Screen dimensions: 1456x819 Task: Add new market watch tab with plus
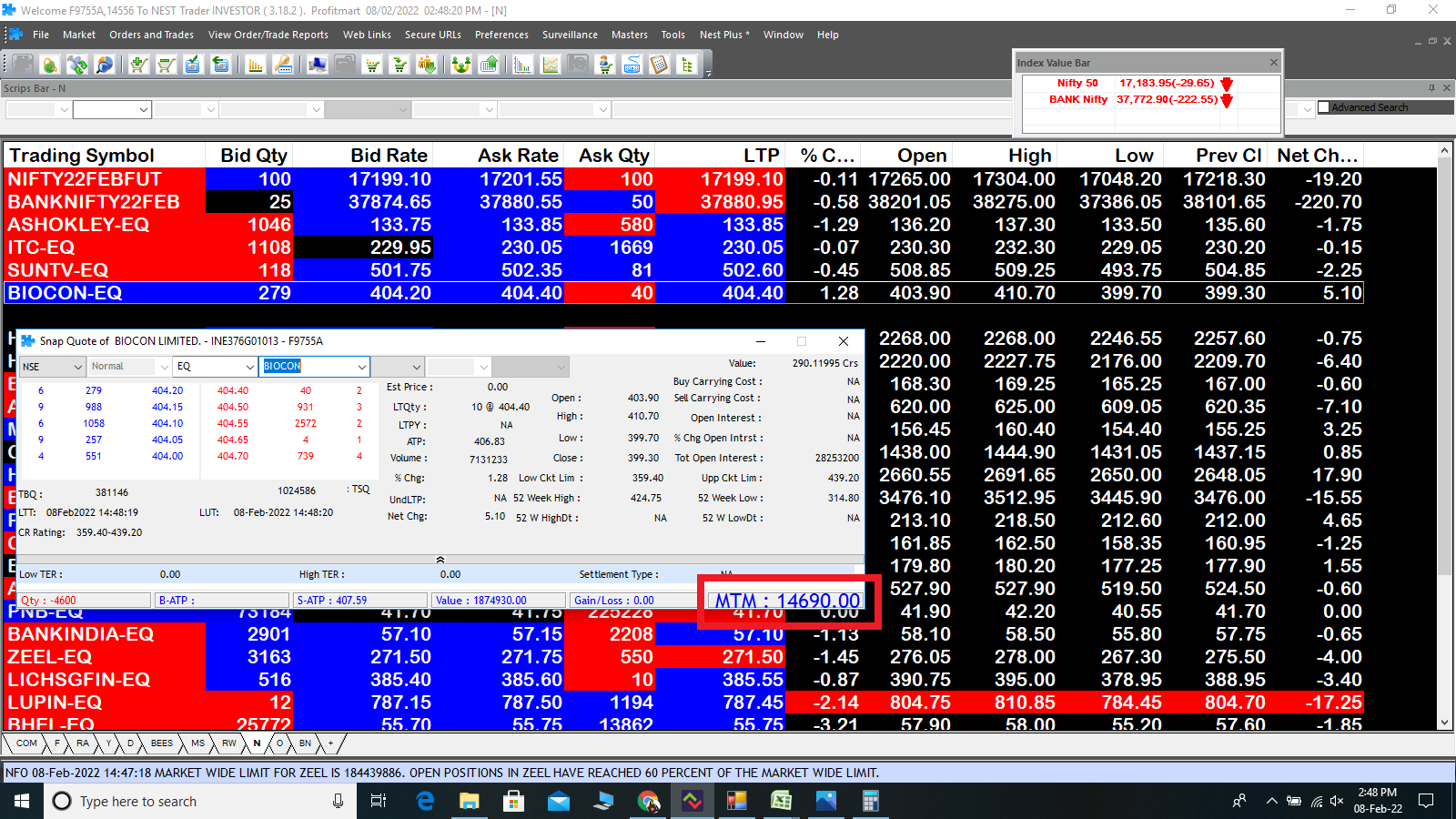(x=330, y=743)
